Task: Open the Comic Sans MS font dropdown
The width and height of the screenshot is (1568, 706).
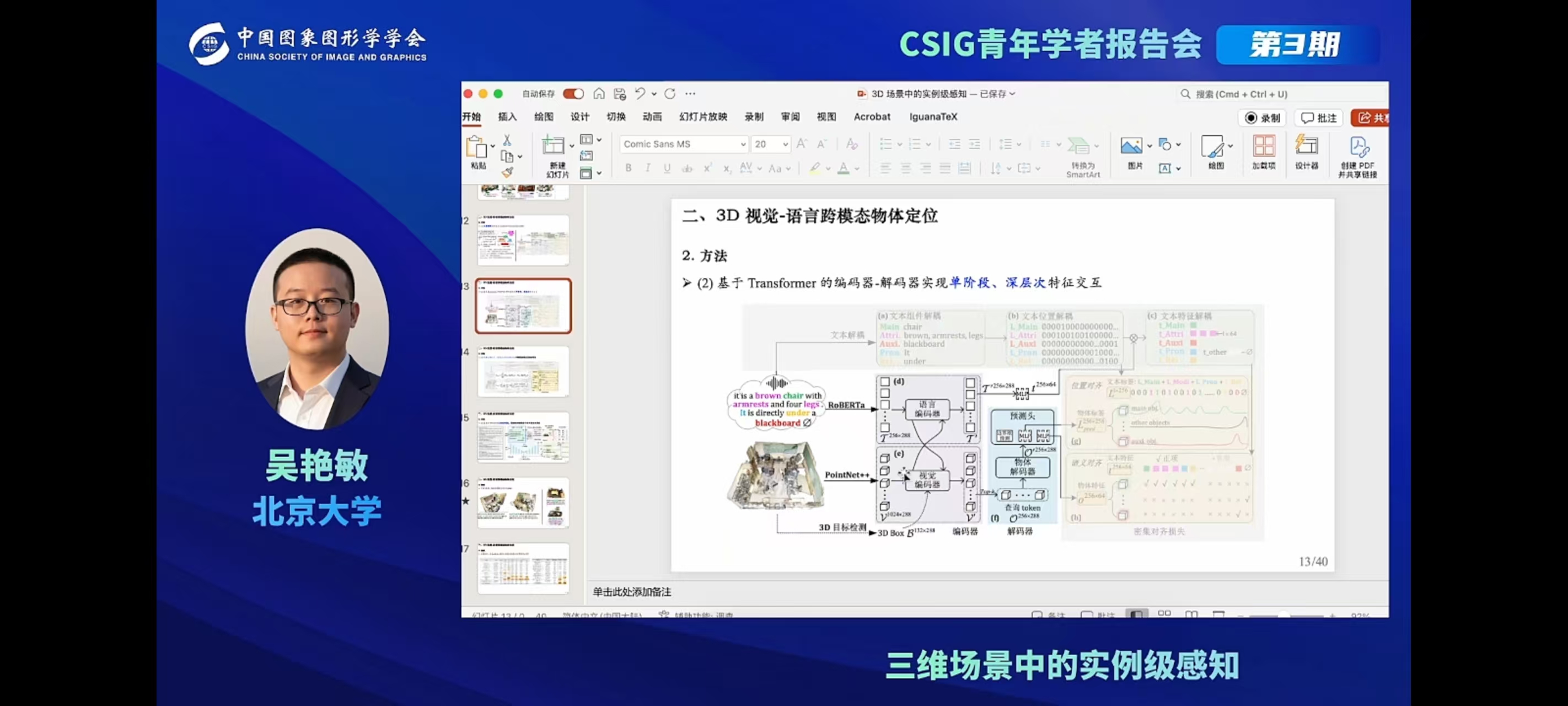Action: pyautogui.click(x=743, y=145)
